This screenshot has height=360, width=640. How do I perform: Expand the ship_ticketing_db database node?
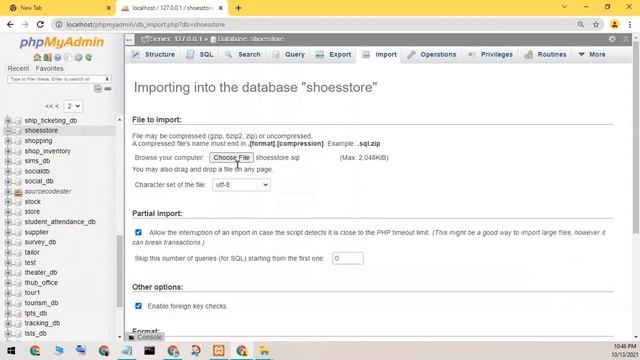[x=8, y=120]
